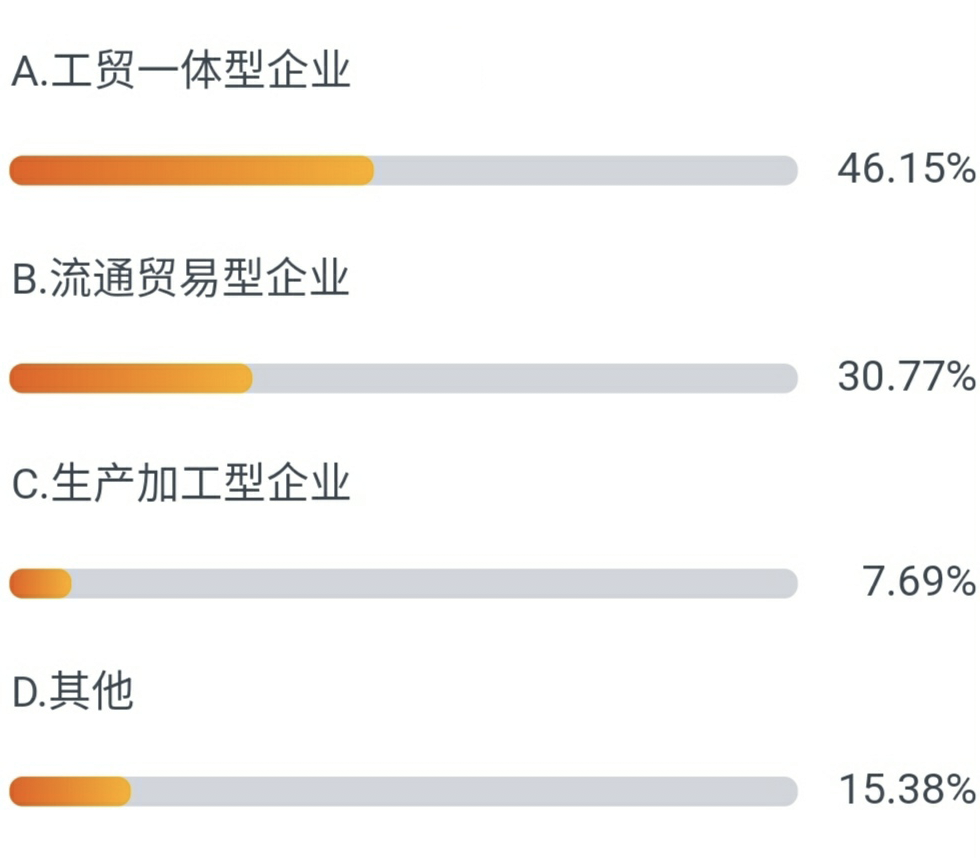Select option A.工贸一体型企业 label
Viewport: 980px width, 858px height.
click(181, 70)
